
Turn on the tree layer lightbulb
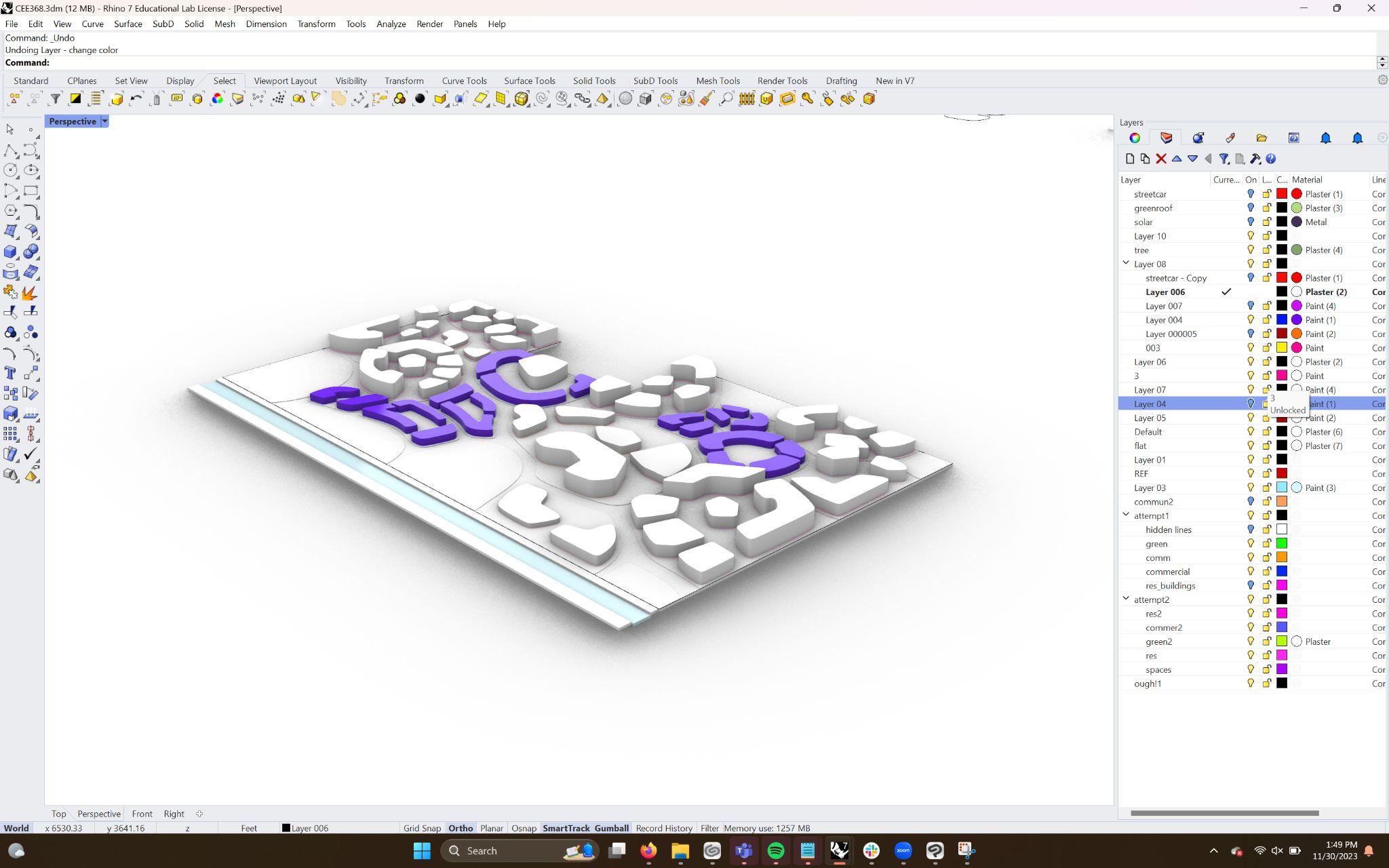[1251, 250]
